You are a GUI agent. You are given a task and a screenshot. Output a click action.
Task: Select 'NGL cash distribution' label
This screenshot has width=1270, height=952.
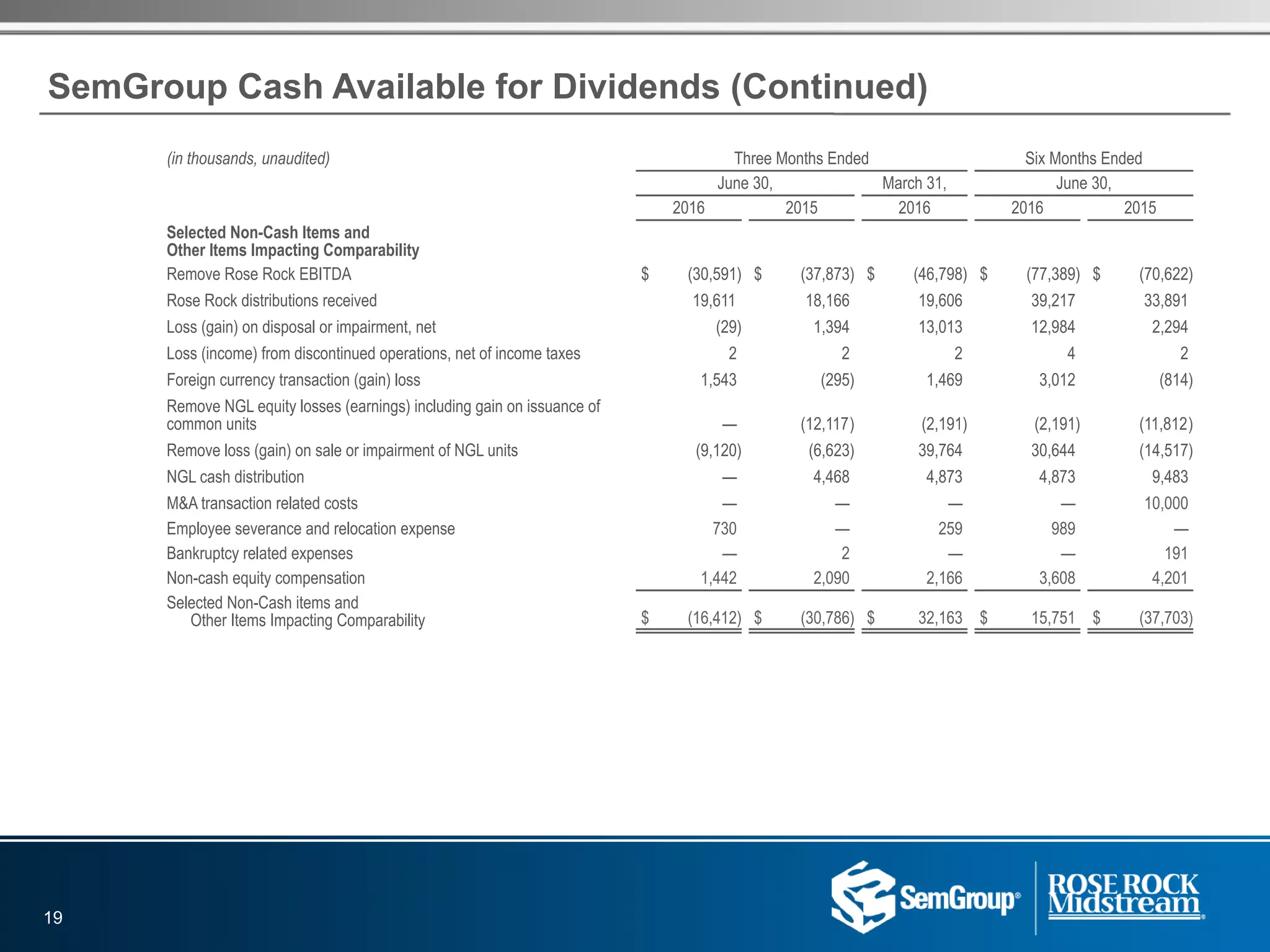[x=235, y=477]
